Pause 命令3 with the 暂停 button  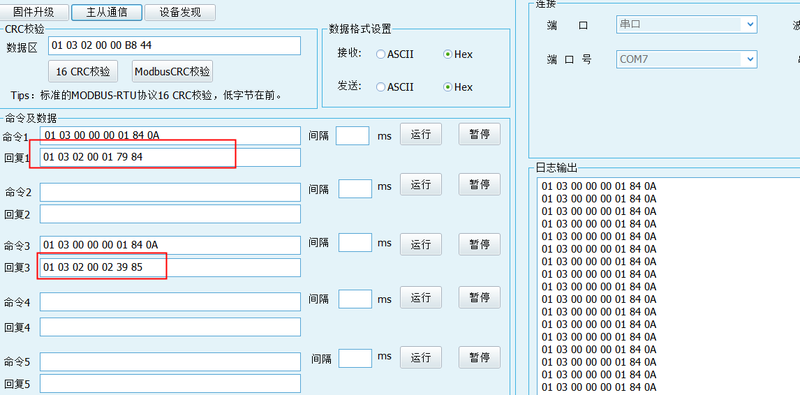click(480, 244)
